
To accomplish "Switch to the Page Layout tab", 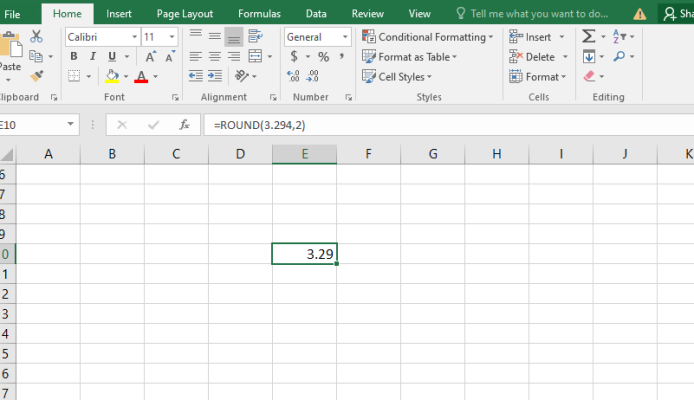I will tap(185, 14).
